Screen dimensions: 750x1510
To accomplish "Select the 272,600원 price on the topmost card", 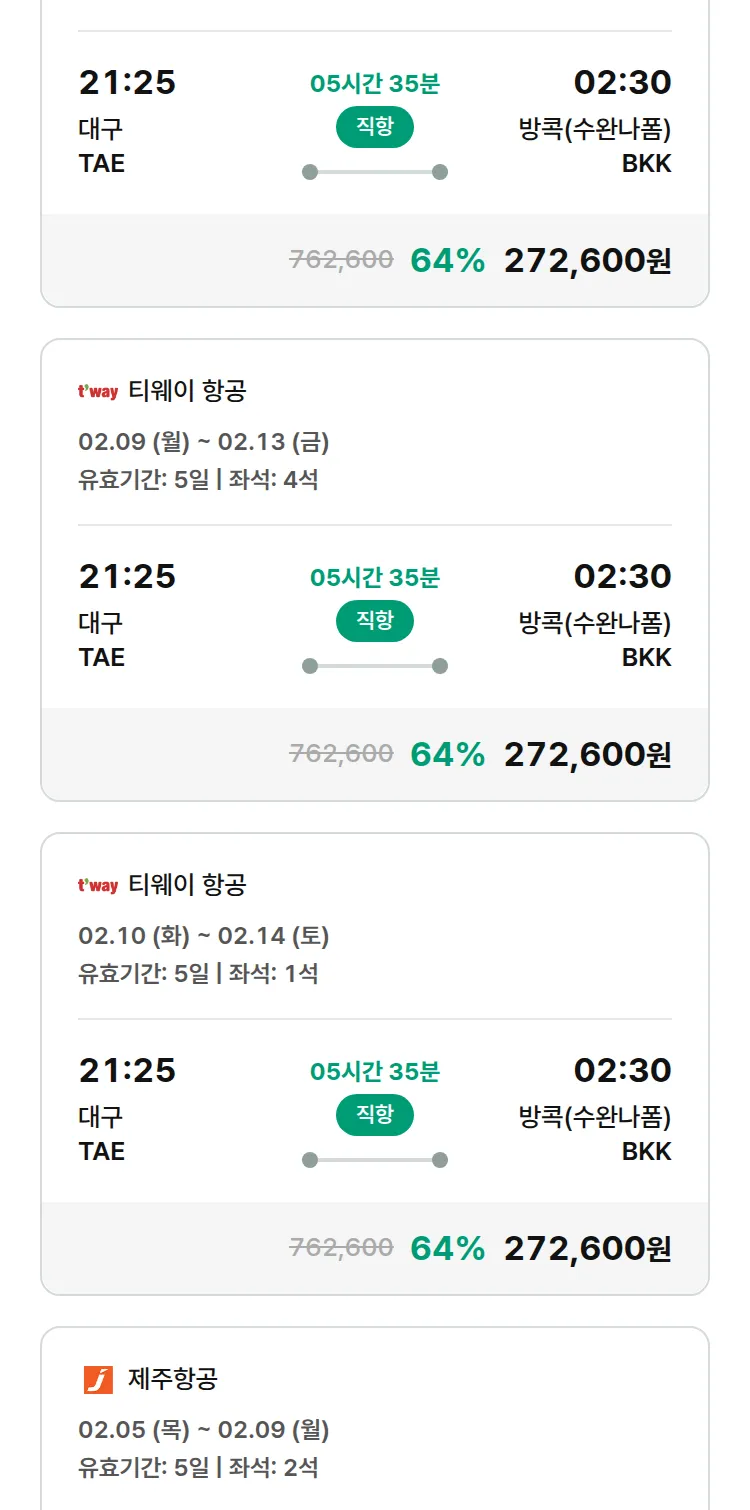I will point(587,261).
